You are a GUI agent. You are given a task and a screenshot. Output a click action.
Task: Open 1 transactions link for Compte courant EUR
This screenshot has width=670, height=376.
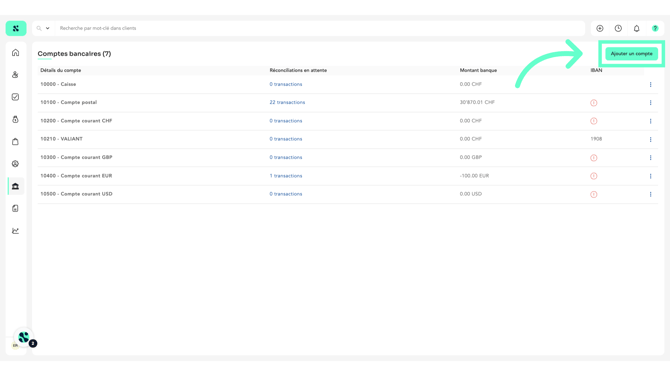pyautogui.click(x=286, y=176)
